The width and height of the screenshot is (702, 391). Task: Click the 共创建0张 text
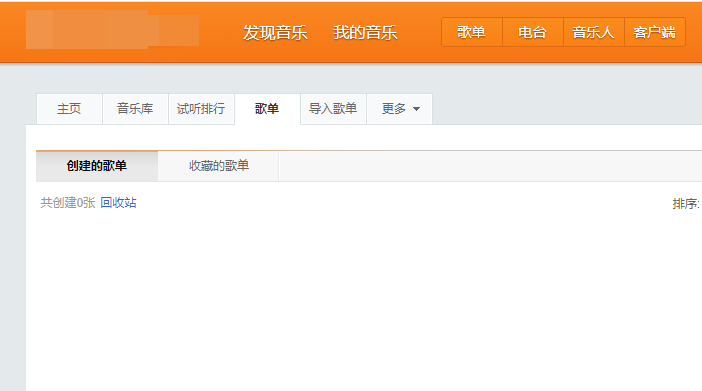point(68,203)
